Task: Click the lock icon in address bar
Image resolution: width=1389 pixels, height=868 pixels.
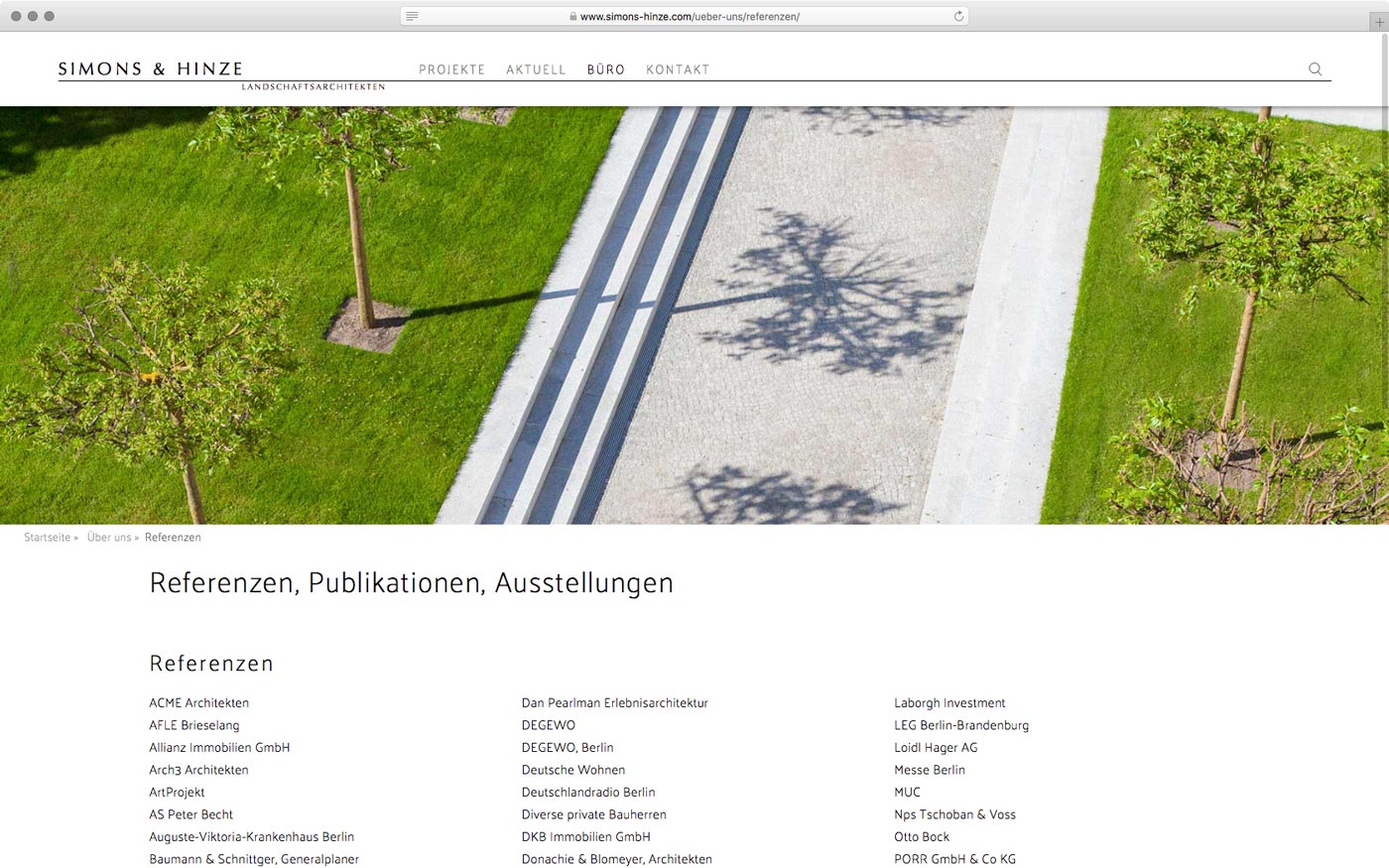Action: [573, 17]
